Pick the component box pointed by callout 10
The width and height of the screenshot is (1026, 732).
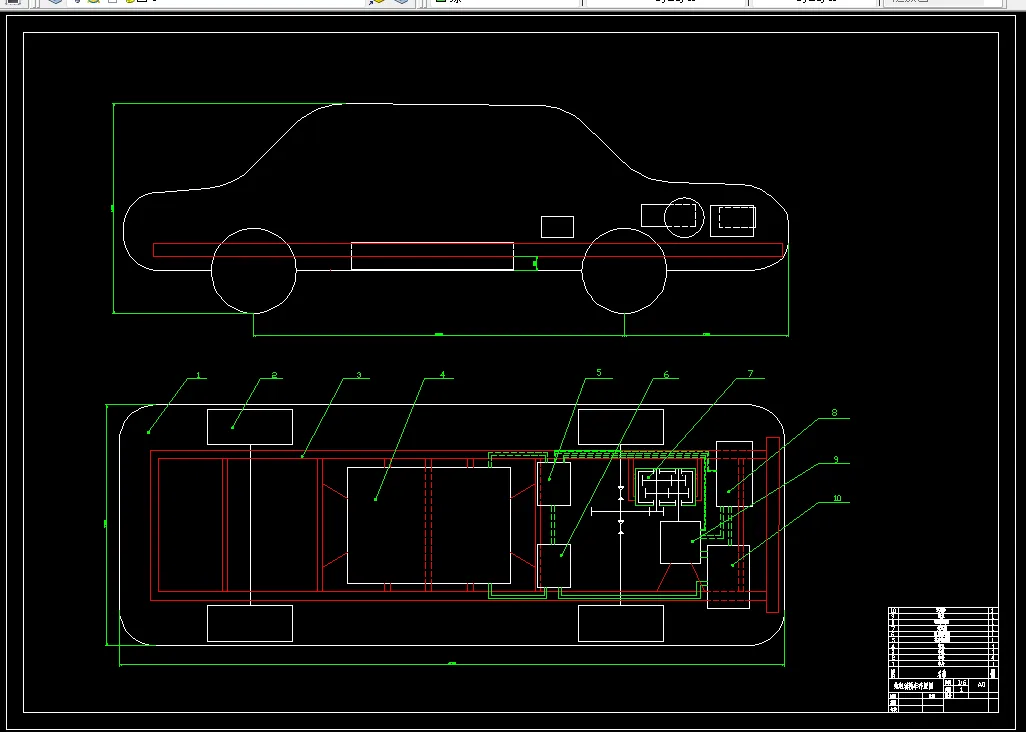[x=728, y=577]
